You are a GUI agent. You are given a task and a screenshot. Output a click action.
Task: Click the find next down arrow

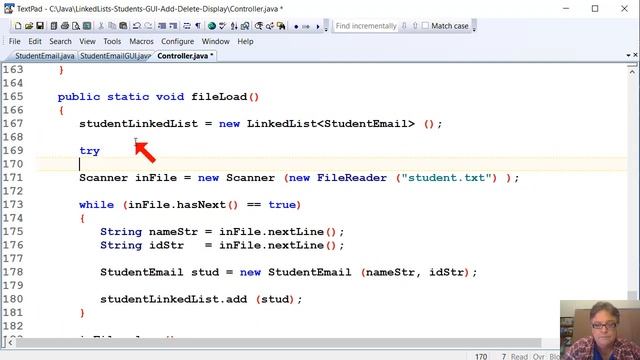point(404,26)
